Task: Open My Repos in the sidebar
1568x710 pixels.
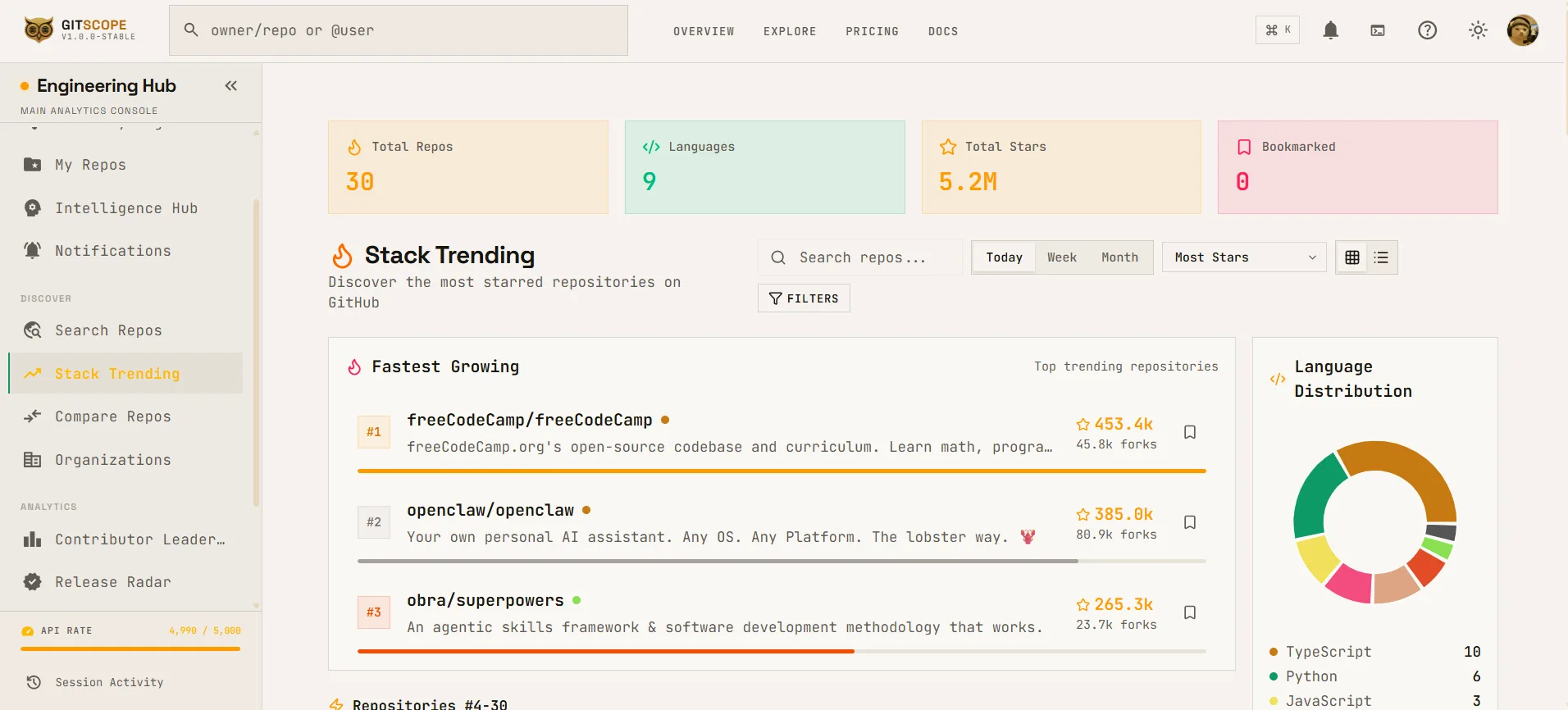Action: click(125, 165)
